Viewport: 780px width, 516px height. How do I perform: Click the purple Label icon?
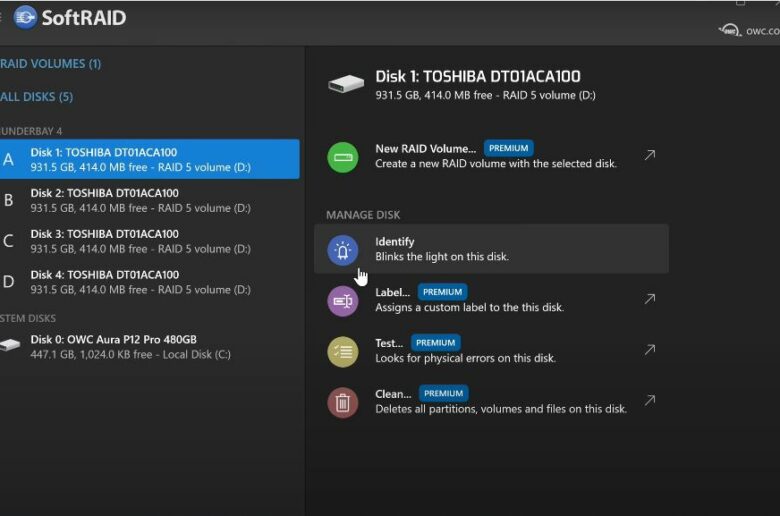point(343,301)
